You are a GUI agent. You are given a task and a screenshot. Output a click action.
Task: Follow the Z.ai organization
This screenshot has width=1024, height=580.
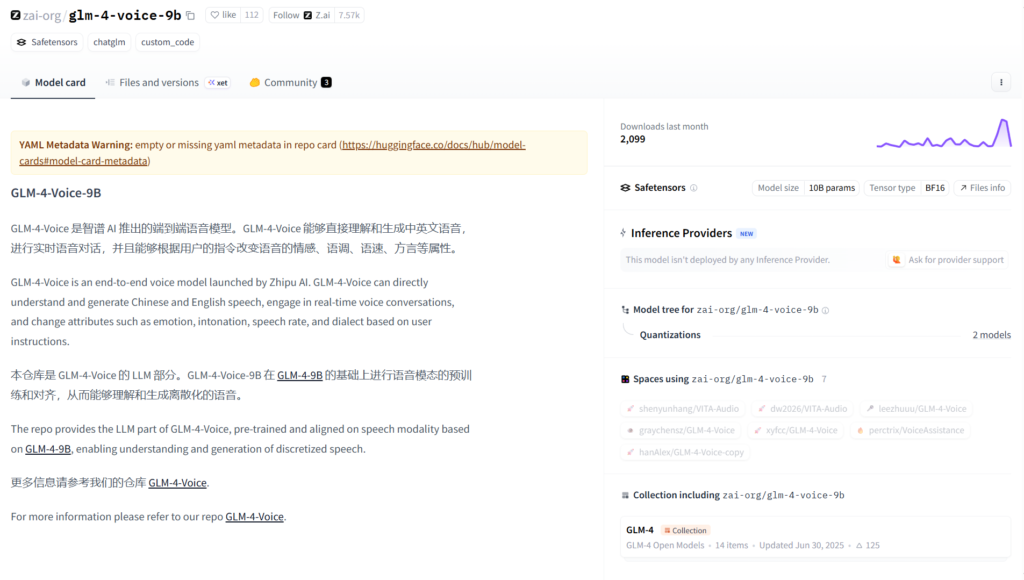click(286, 16)
